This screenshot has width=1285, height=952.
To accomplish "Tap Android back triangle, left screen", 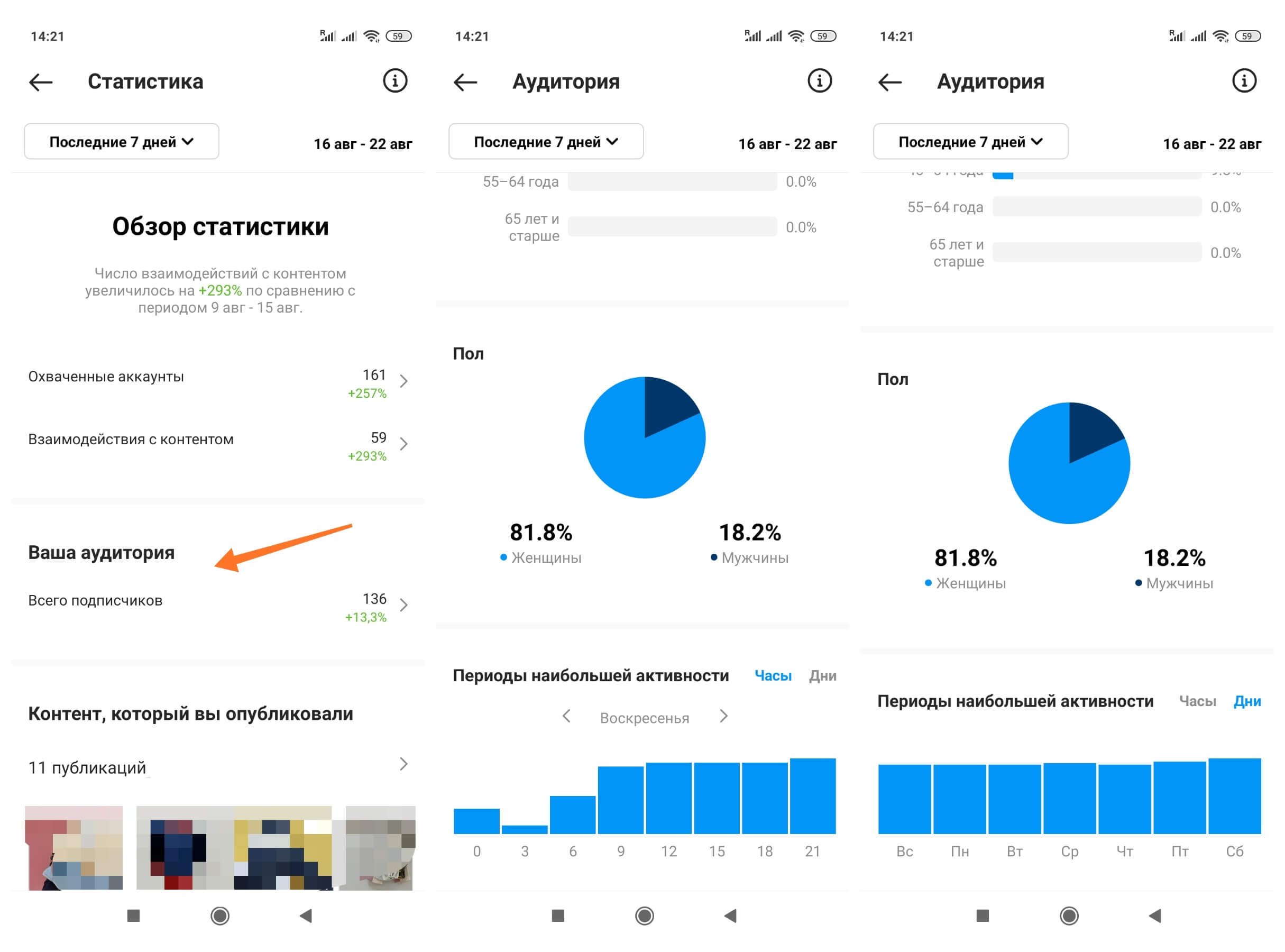I will pyautogui.click(x=306, y=916).
